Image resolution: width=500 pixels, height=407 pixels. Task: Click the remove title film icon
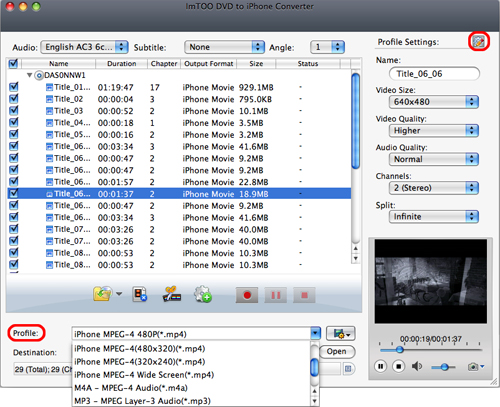pos(139,294)
